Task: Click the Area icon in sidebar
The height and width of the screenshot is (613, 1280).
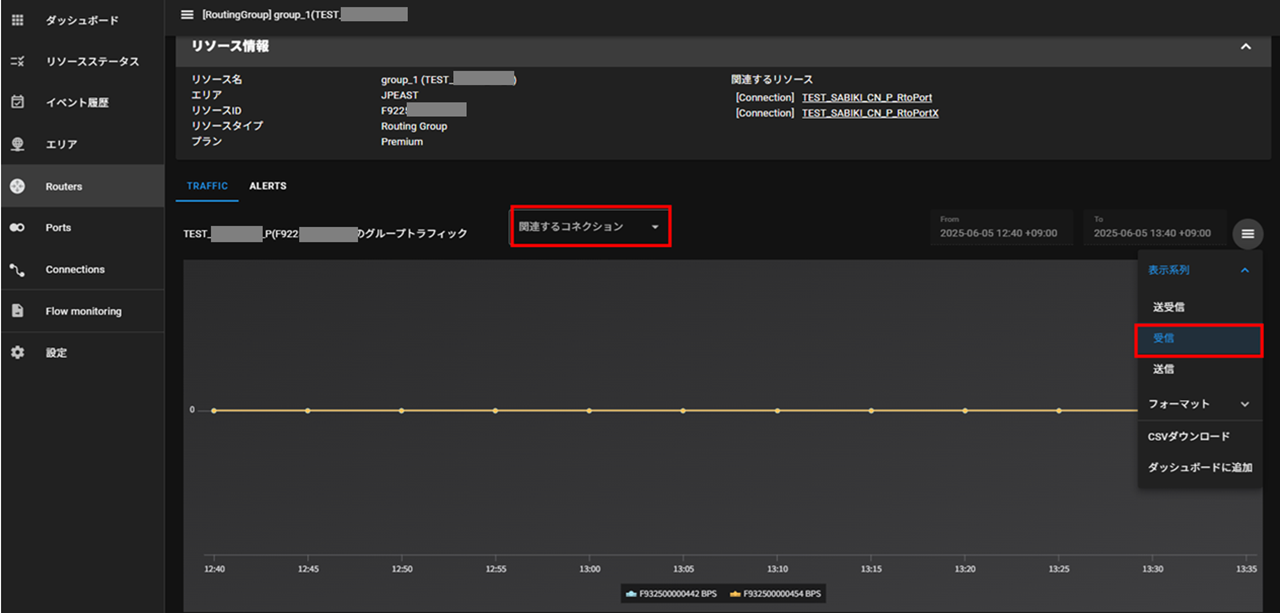Action: pos(17,144)
